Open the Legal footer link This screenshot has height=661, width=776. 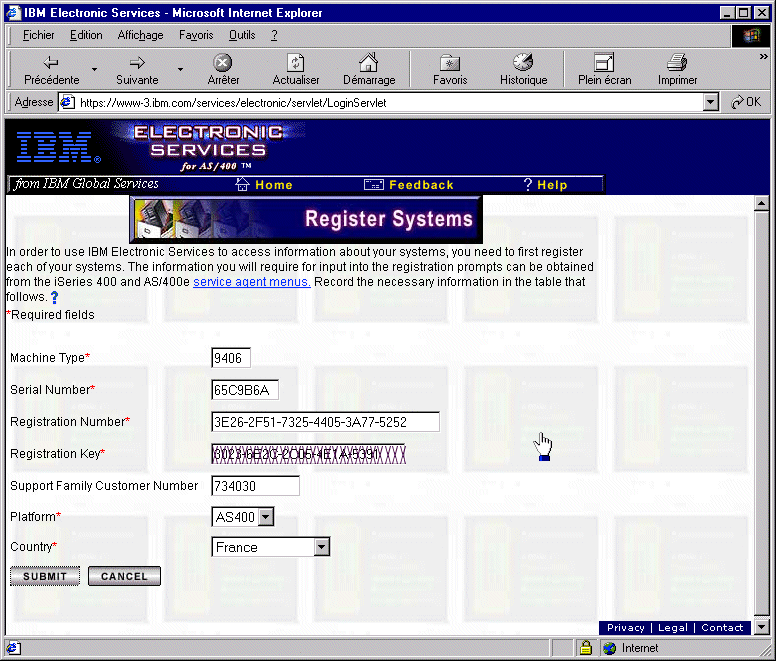pyautogui.click(x=673, y=627)
